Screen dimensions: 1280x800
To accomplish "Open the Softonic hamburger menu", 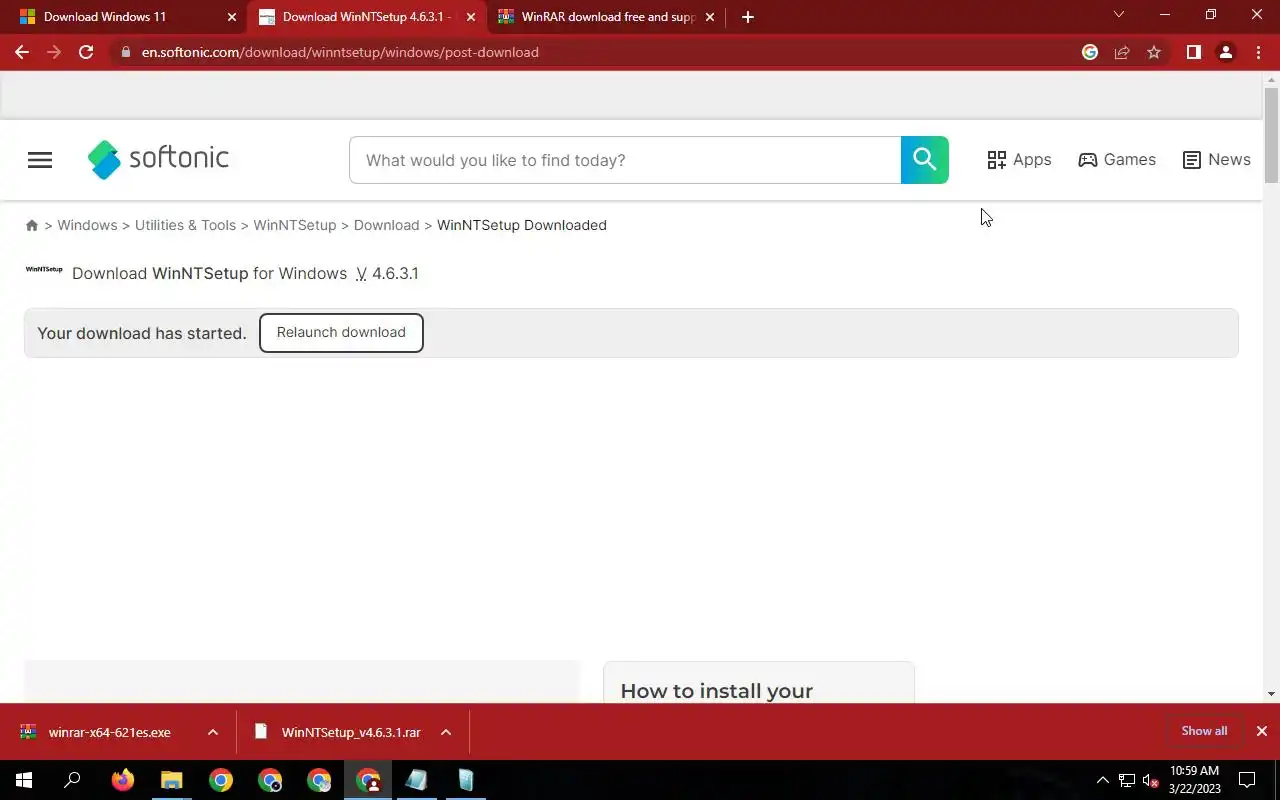I will click(40, 160).
